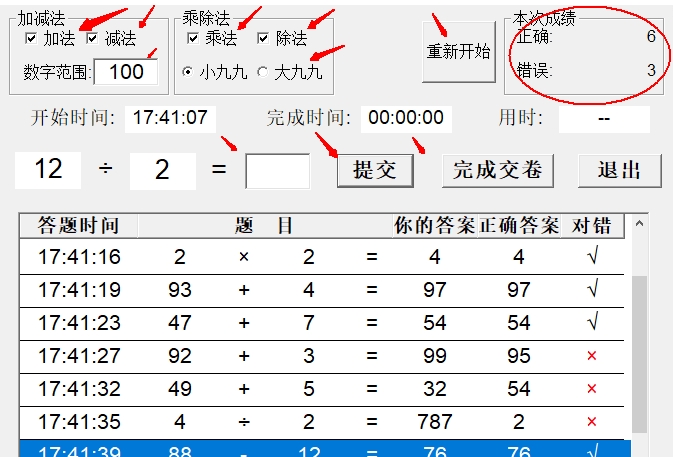Click the divisor number 2 in the question
Image resolution: width=673 pixels, height=457 pixels.
tap(163, 171)
